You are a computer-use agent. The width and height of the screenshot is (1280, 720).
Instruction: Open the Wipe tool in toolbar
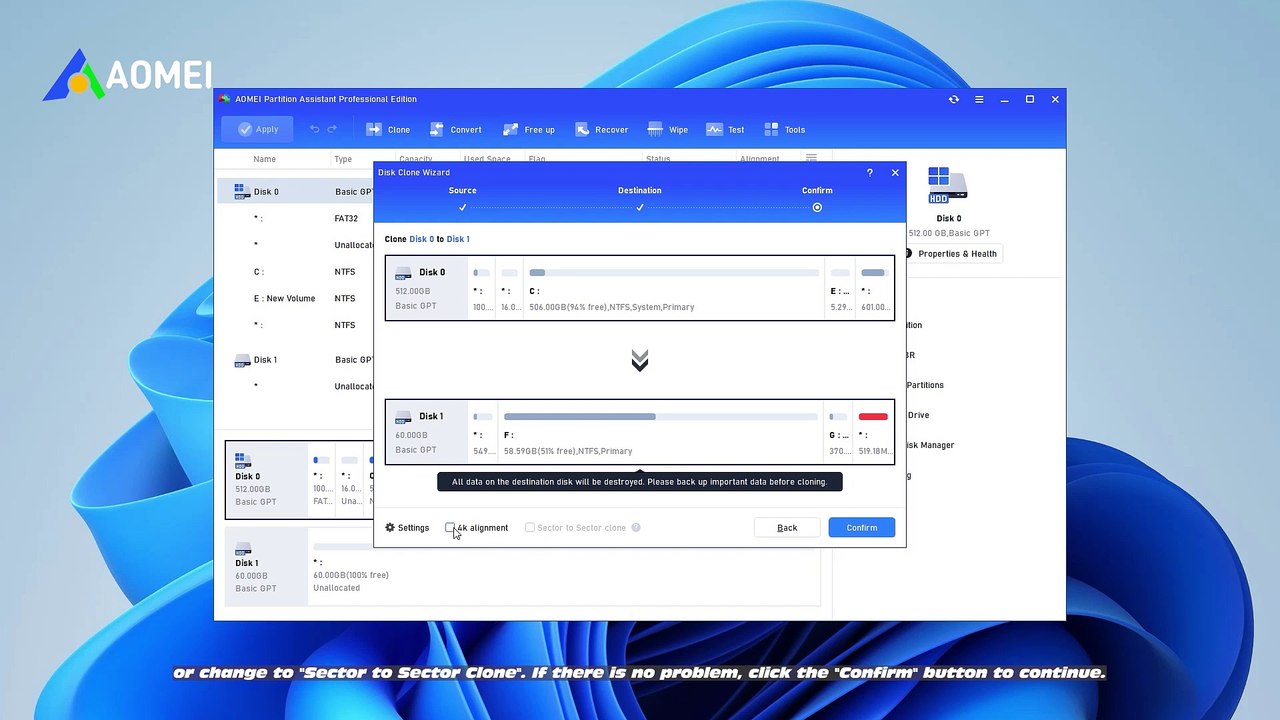pos(667,129)
